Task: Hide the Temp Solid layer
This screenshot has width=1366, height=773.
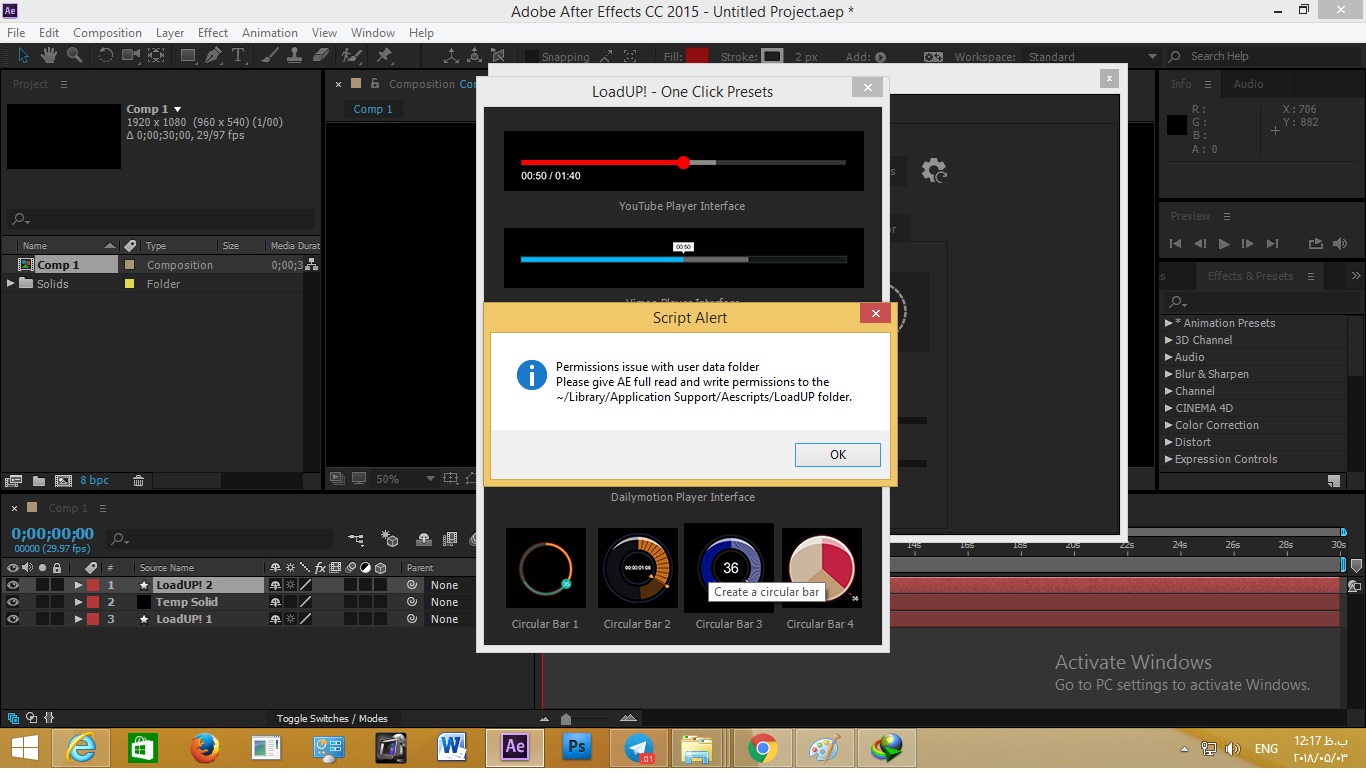Action: (x=13, y=602)
